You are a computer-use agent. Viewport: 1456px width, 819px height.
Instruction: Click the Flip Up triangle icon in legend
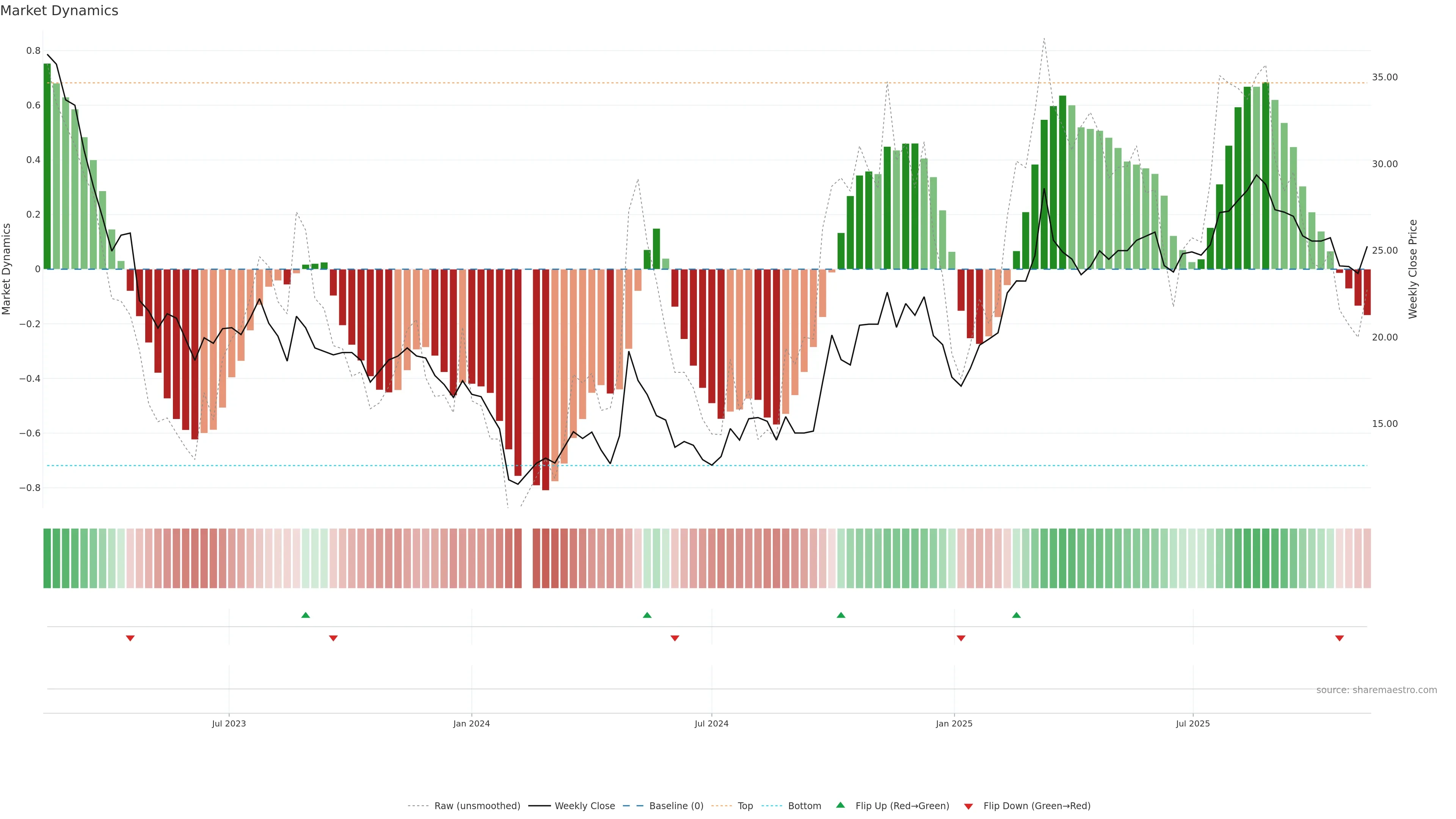(x=841, y=805)
